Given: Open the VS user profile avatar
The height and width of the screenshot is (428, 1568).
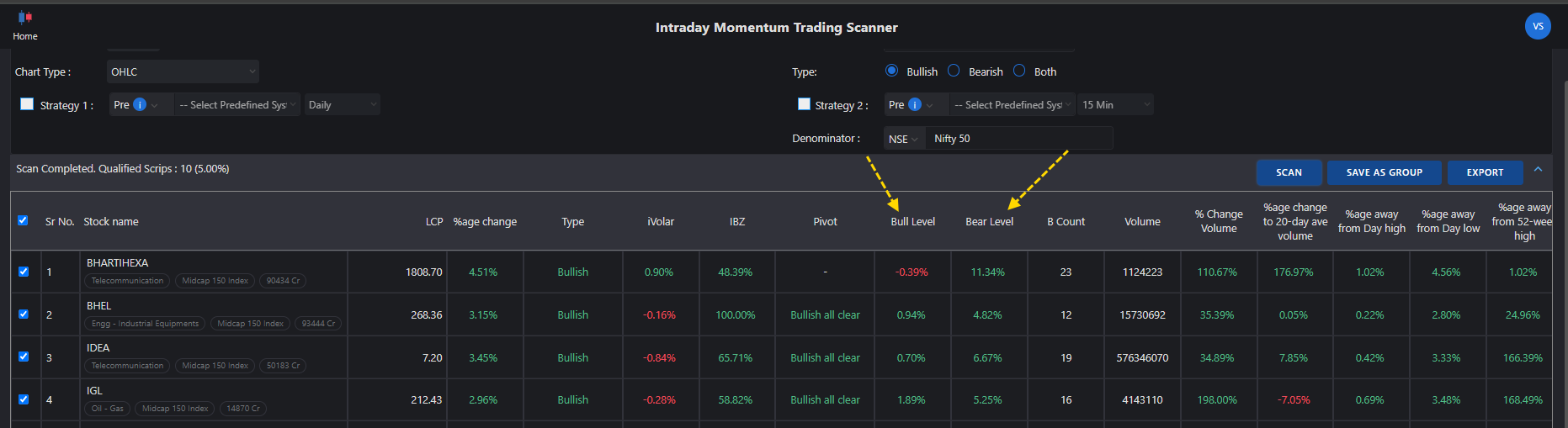Looking at the screenshot, I should [x=1538, y=26].
